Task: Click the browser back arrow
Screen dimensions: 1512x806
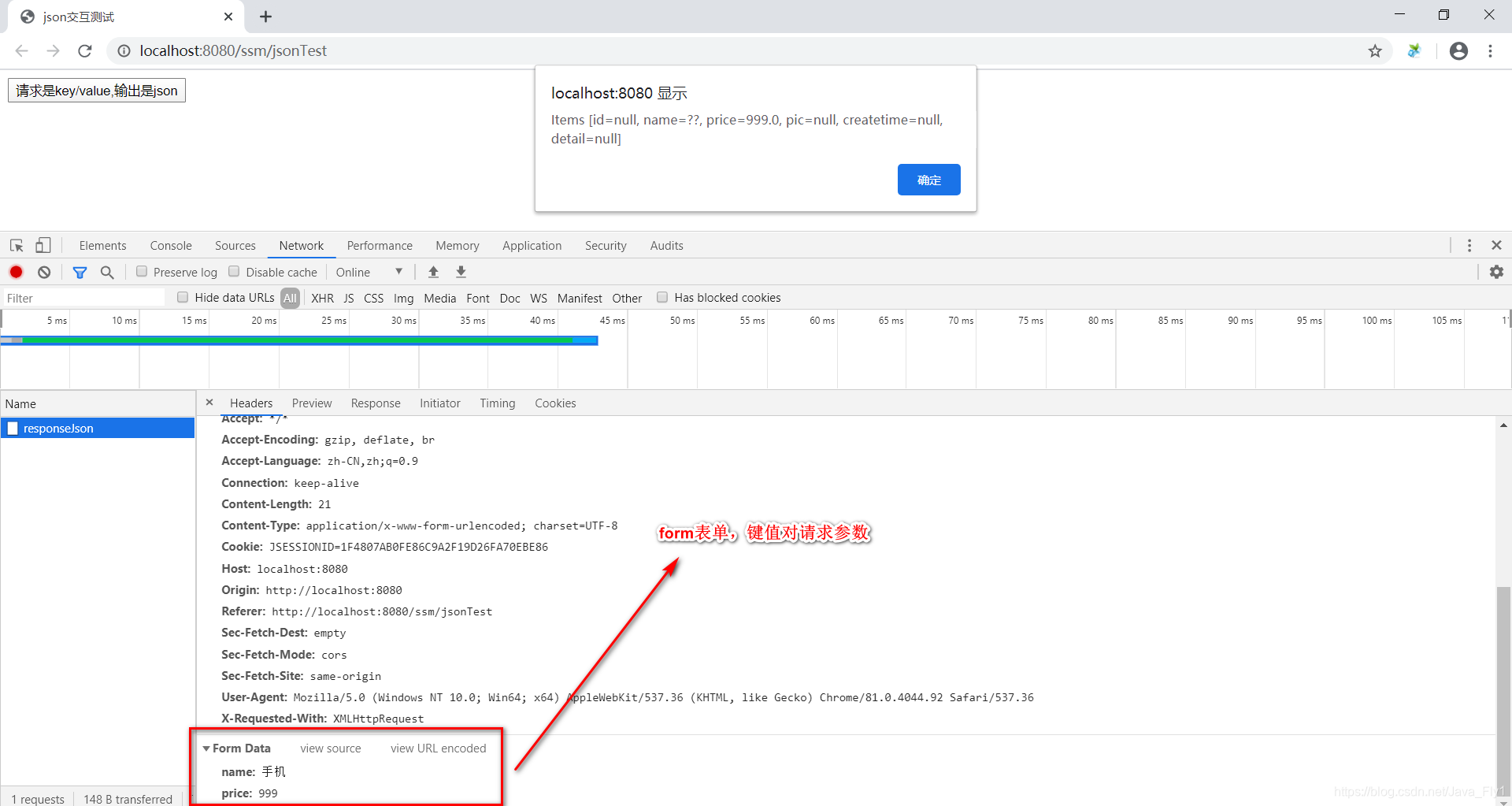Action: pos(22,51)
